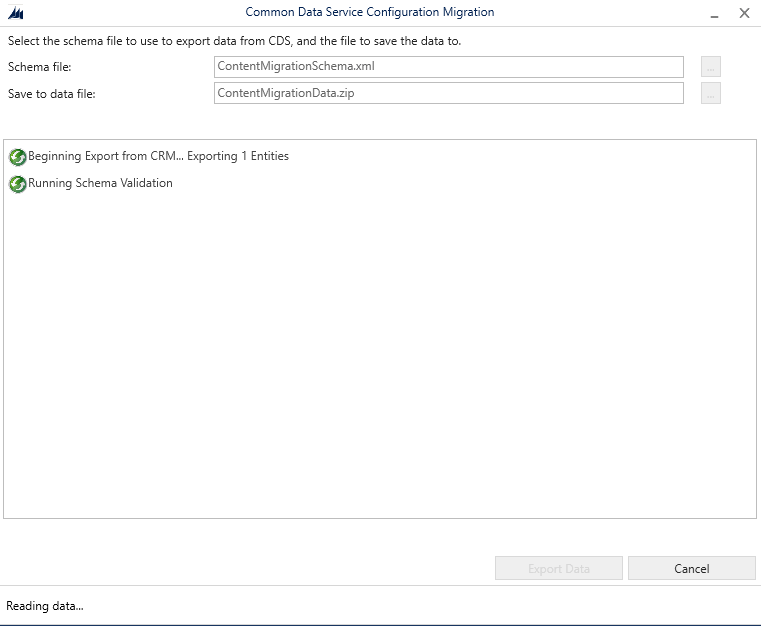Click the Save to data file field
The width and height of the screenshot is (761, 626).
(448, 93)
